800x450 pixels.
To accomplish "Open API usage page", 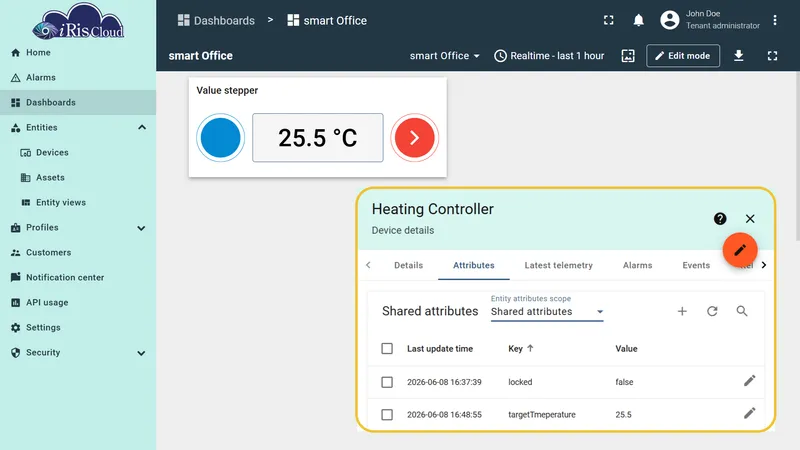I will pyautogui.click(x=78, y=303).
